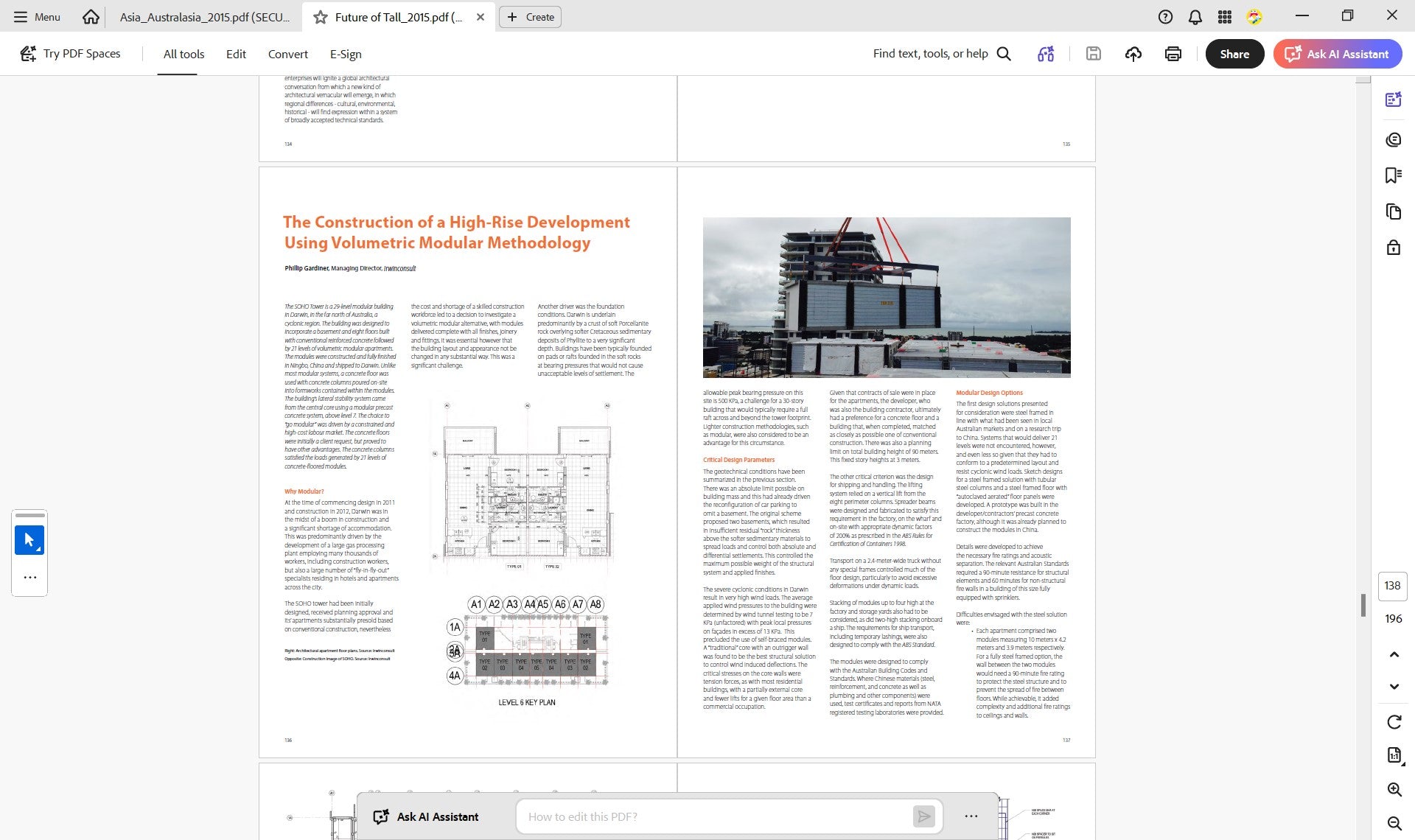The height and width of the screenshot is (840, 1415).
Task: Switch to Asia_Australasia_2015.pdf tab
Action: (x=204, y=17)
